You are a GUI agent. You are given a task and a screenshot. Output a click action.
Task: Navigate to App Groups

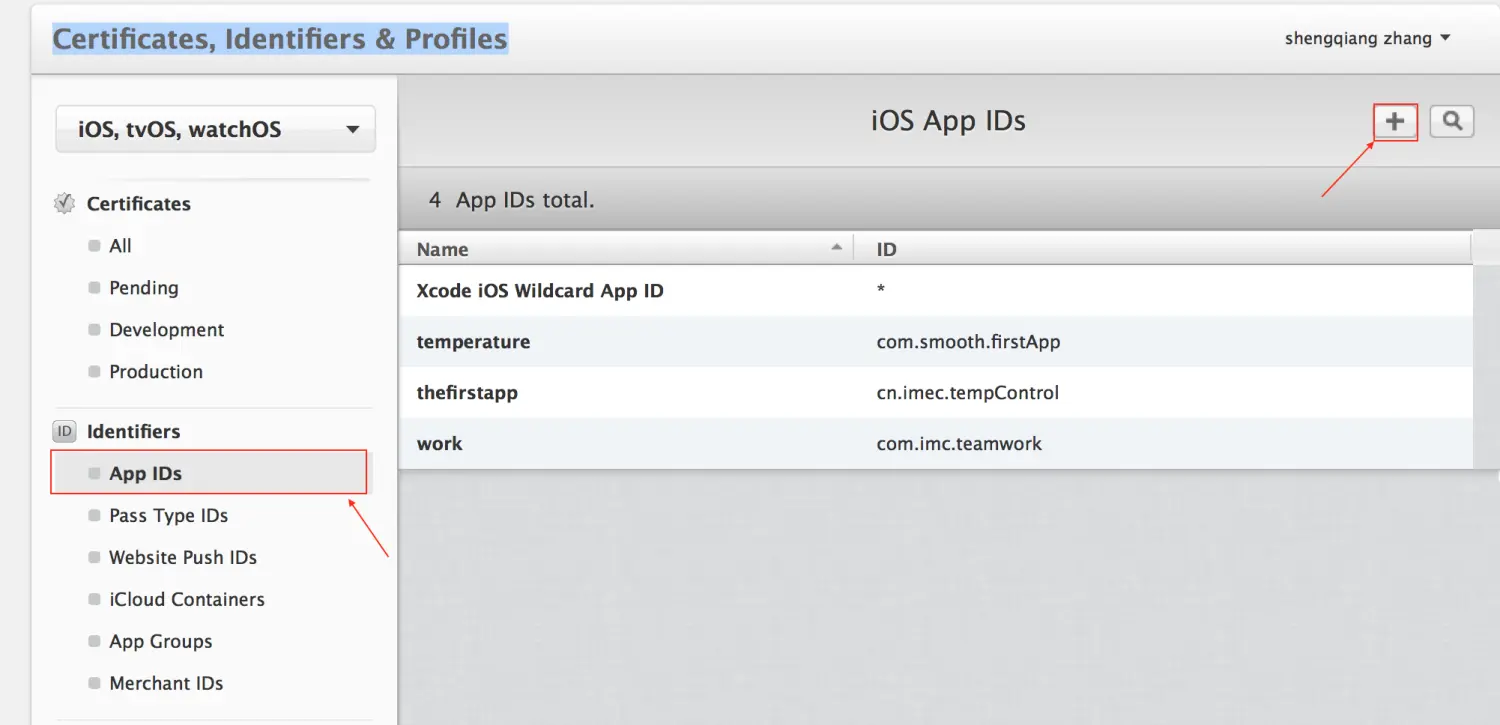click(x=160, y=642)
